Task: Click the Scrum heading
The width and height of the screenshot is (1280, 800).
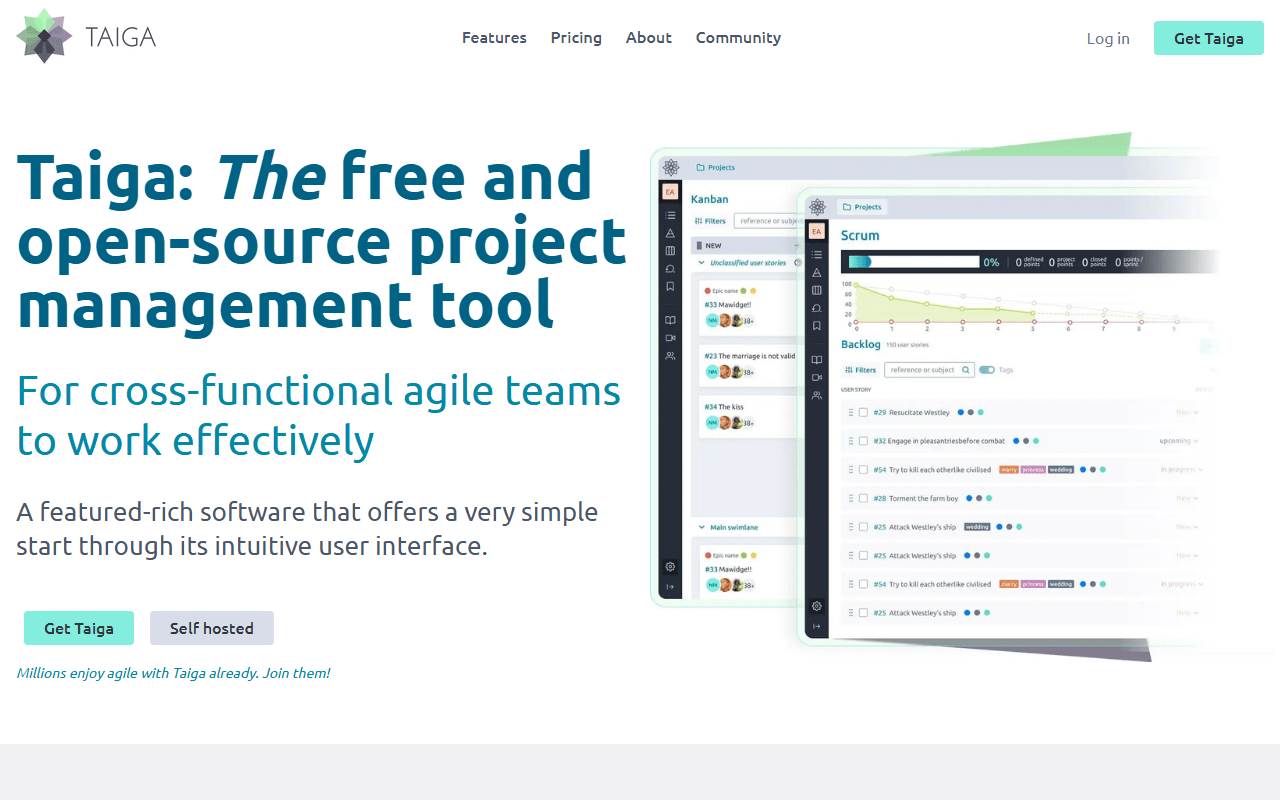Action: (860, 235)
